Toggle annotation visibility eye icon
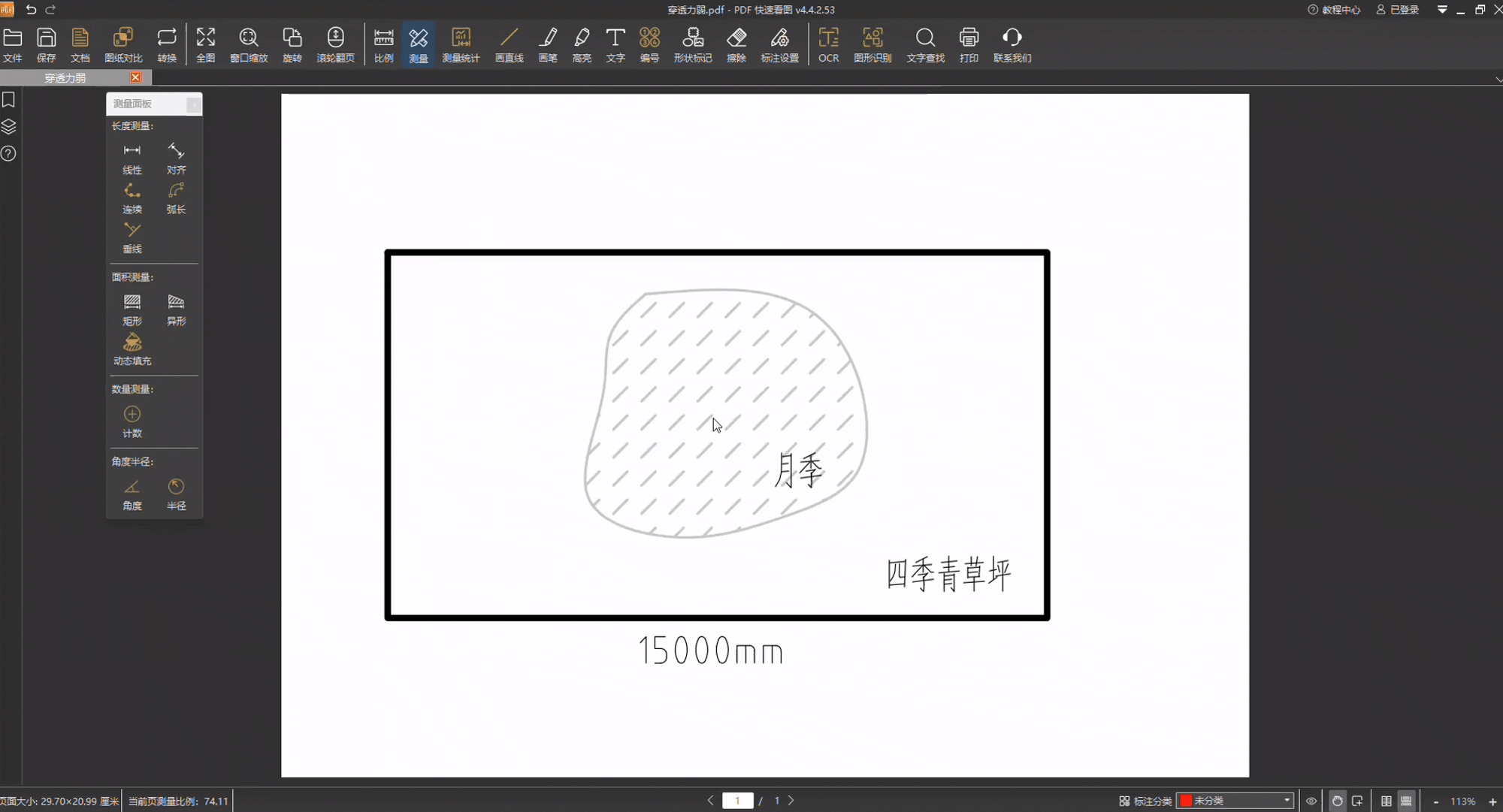 click(x=1311, y=801)
